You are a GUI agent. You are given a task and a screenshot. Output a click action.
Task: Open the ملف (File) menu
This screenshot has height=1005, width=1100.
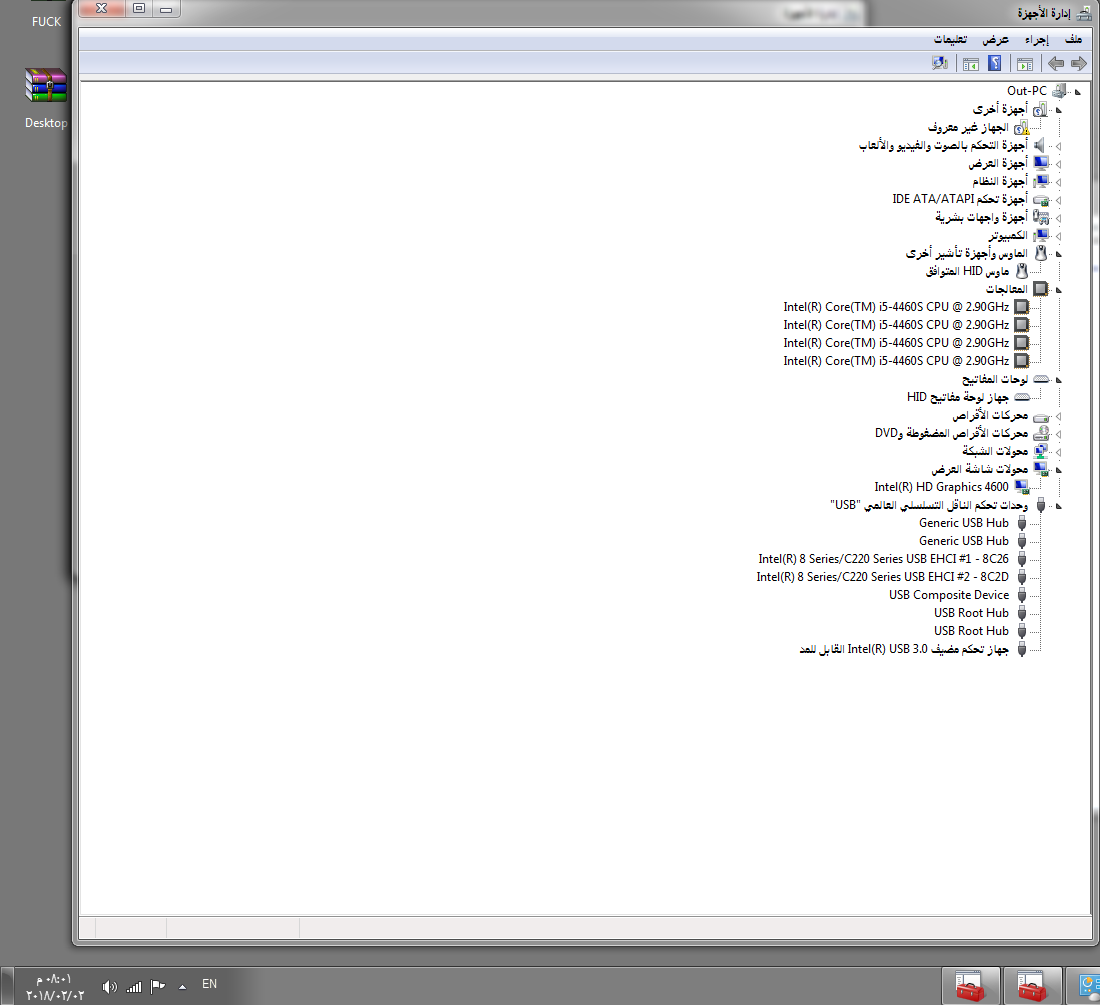point(1073,39)
